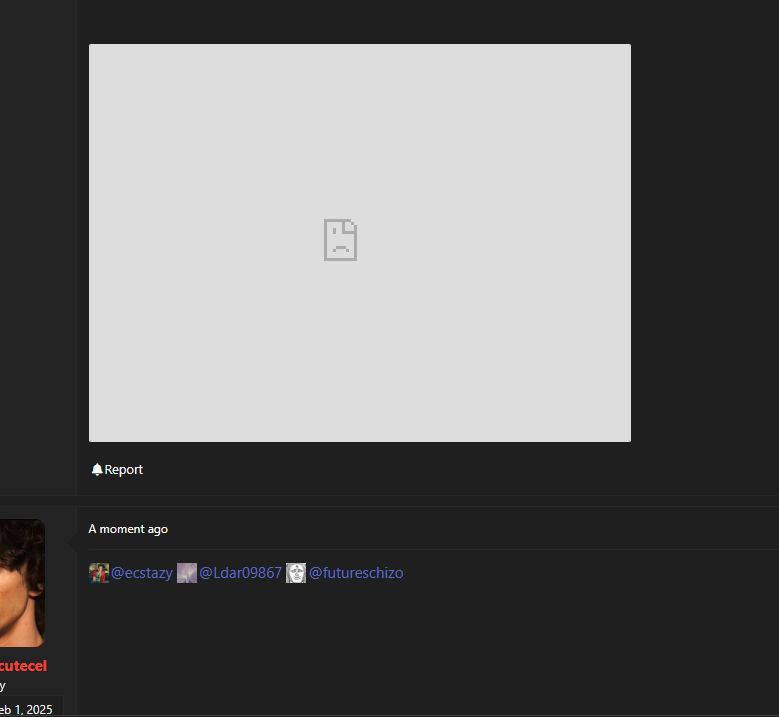Click the small avatar beside @ecstazy
The width and height of the screenshot is (779, 717).
pyautogui.click(x=99, y=573)
